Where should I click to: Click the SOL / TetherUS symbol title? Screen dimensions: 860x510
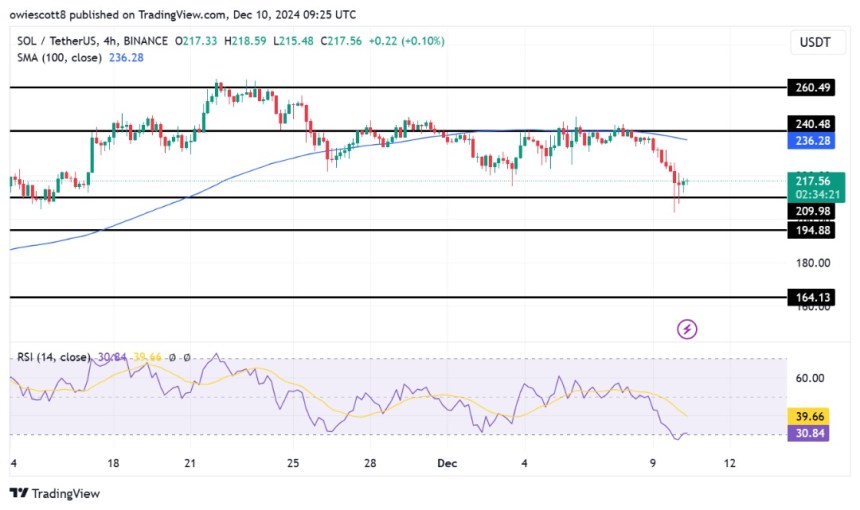(x=56, y=41)
